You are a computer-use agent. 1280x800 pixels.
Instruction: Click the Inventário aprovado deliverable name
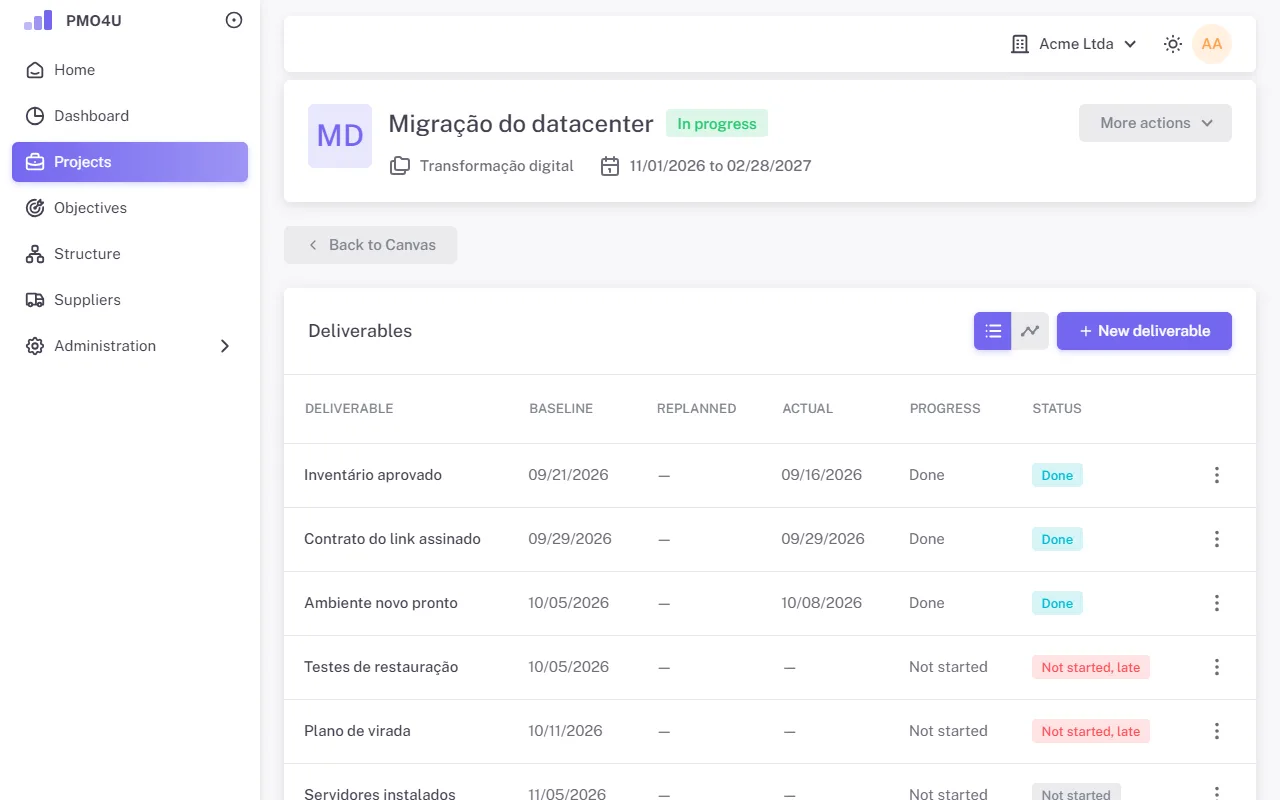[x=373, y=475]
